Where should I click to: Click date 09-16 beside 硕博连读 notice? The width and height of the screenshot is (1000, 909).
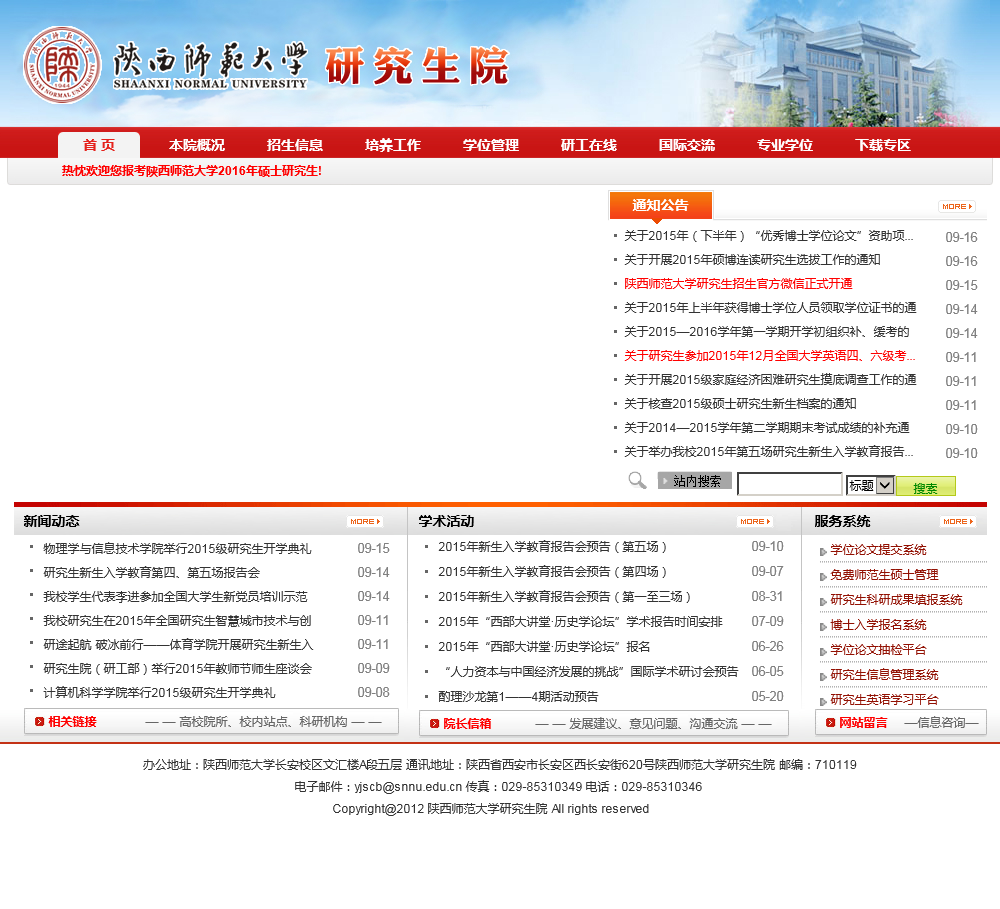click(961, 261)
